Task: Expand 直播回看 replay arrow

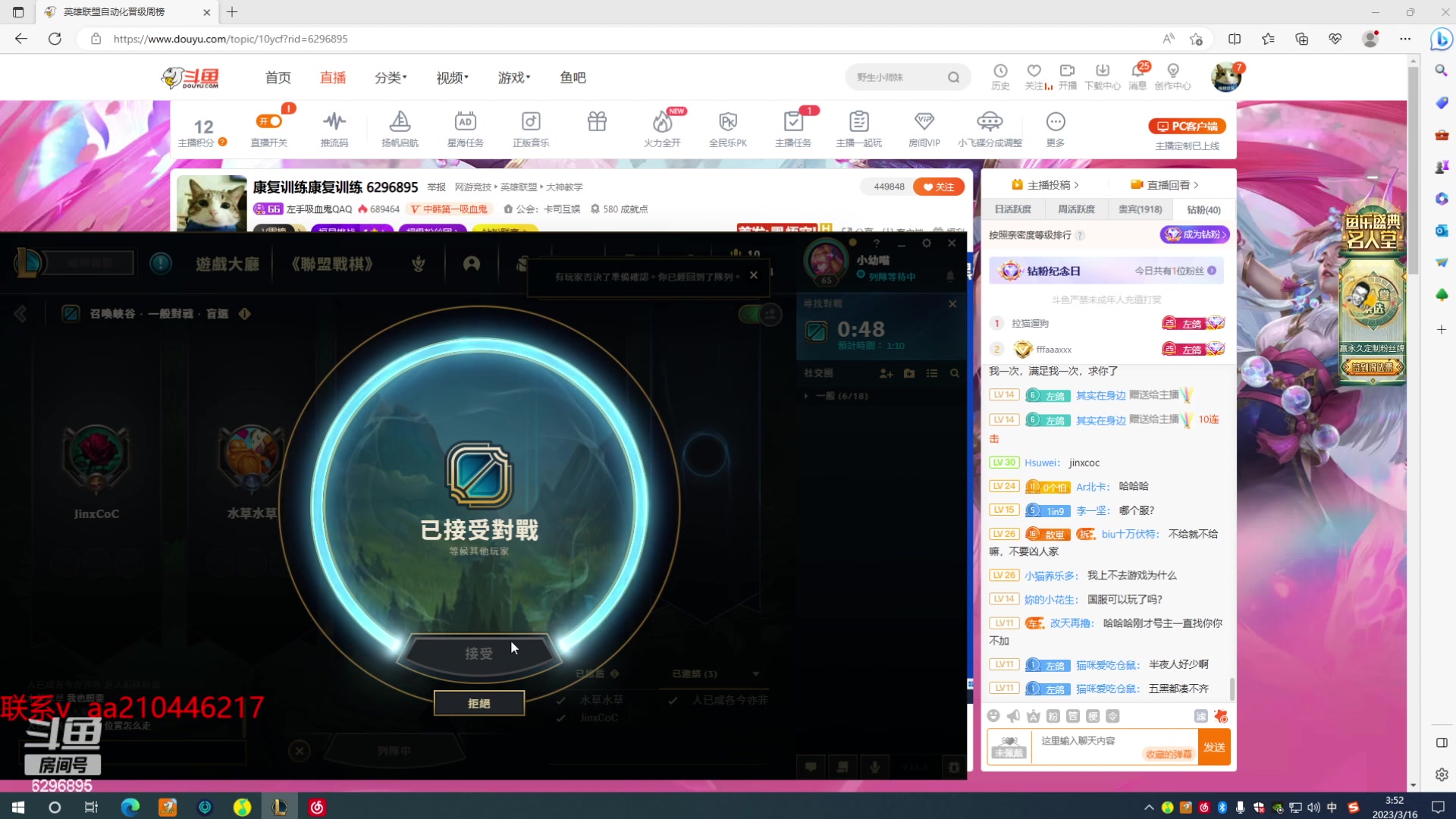Action: click(1196, 185)
